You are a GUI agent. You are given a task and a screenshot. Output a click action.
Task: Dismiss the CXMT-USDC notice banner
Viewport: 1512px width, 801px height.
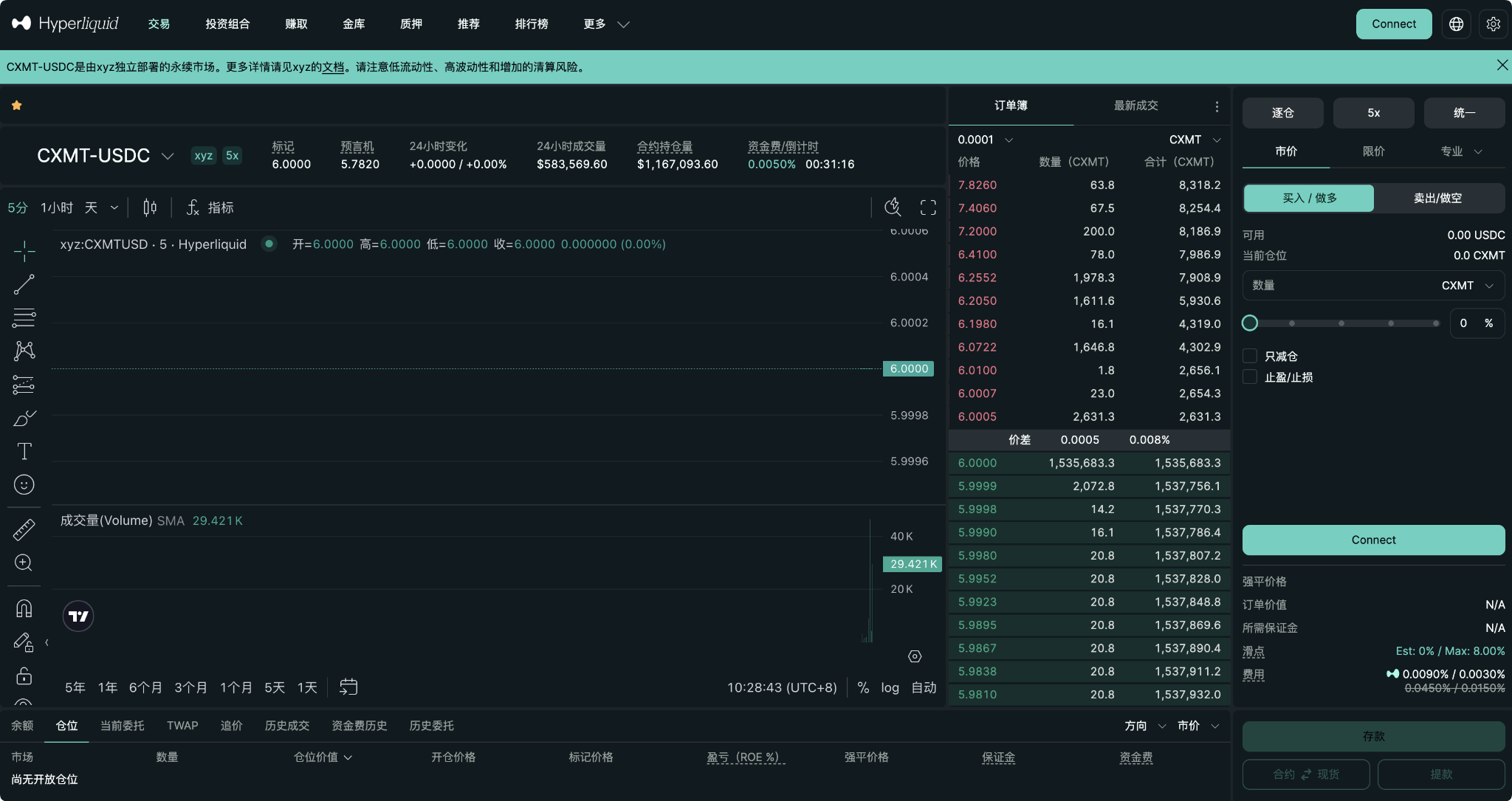click(1502, 65)
